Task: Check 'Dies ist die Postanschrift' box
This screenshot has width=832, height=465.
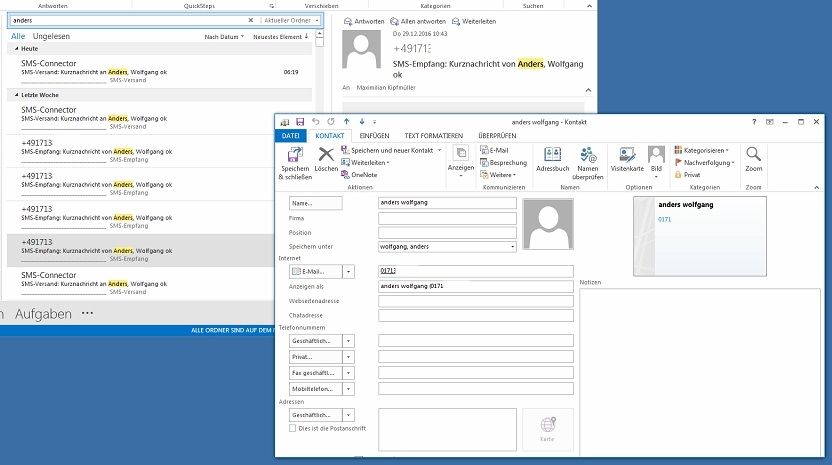Action: click(x=292, y=428)
